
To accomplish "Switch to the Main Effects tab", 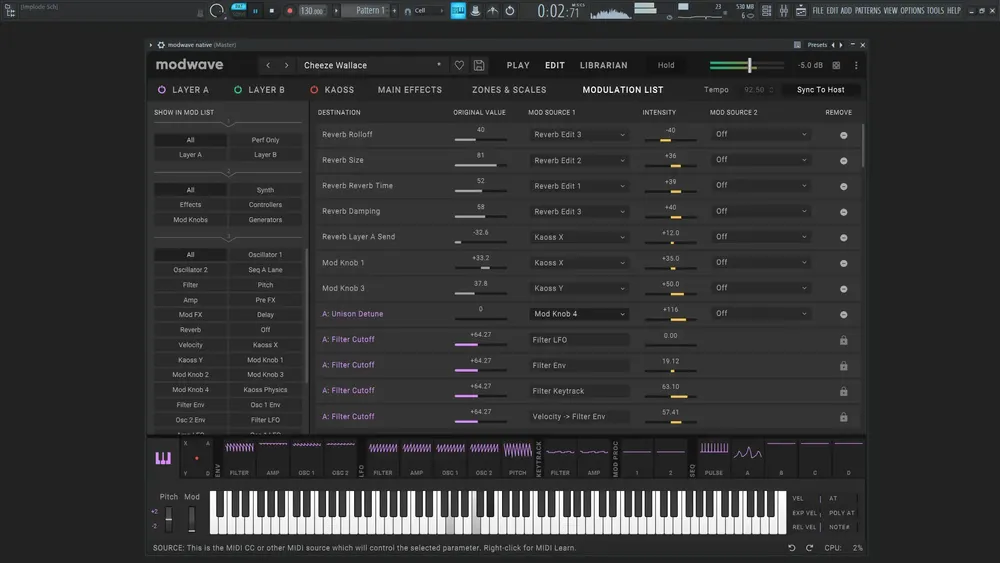I will (x=409, y=90).
